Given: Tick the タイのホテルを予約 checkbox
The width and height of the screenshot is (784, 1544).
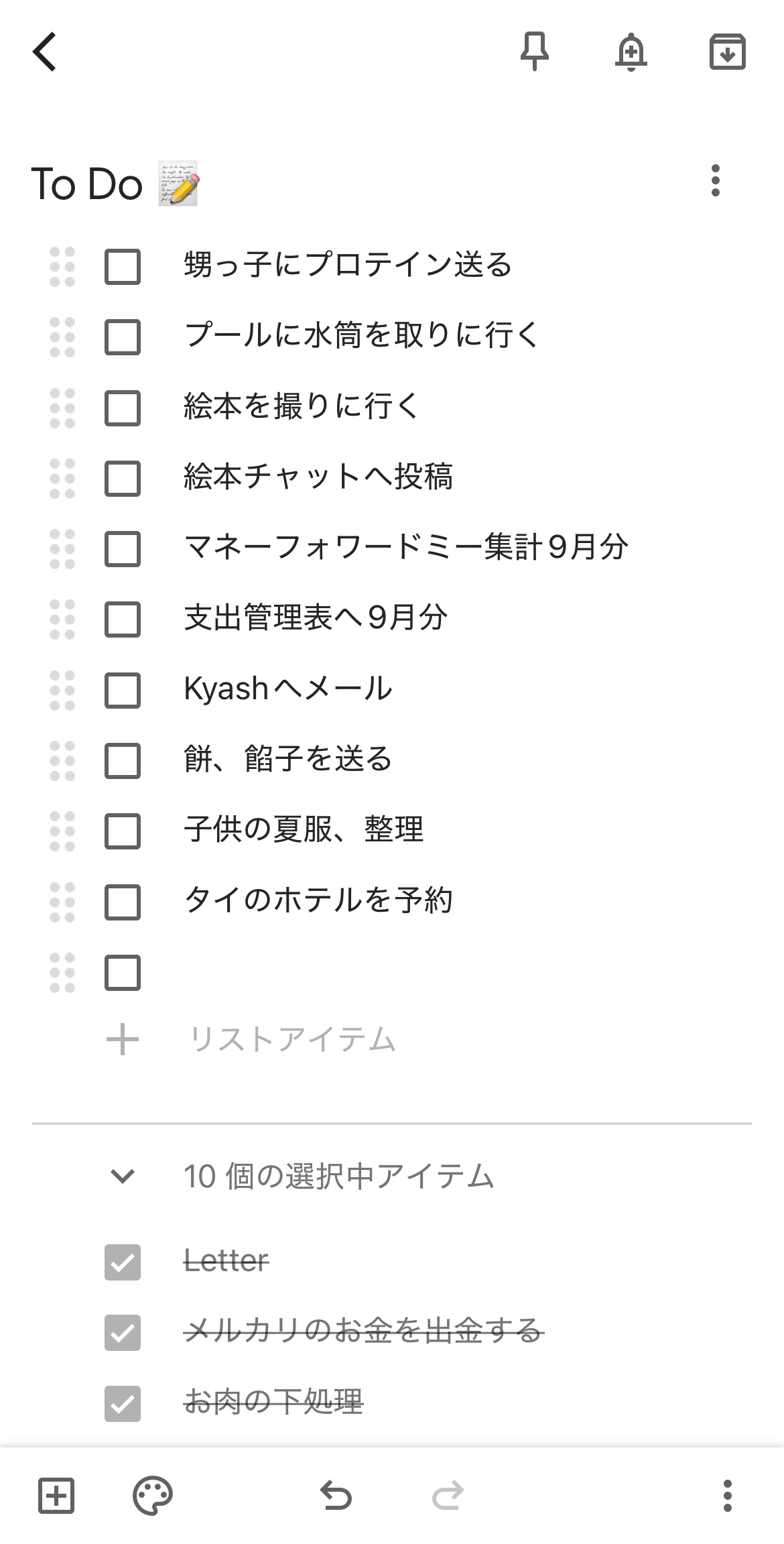Looking at the screenshot, I should coord(123,902).
